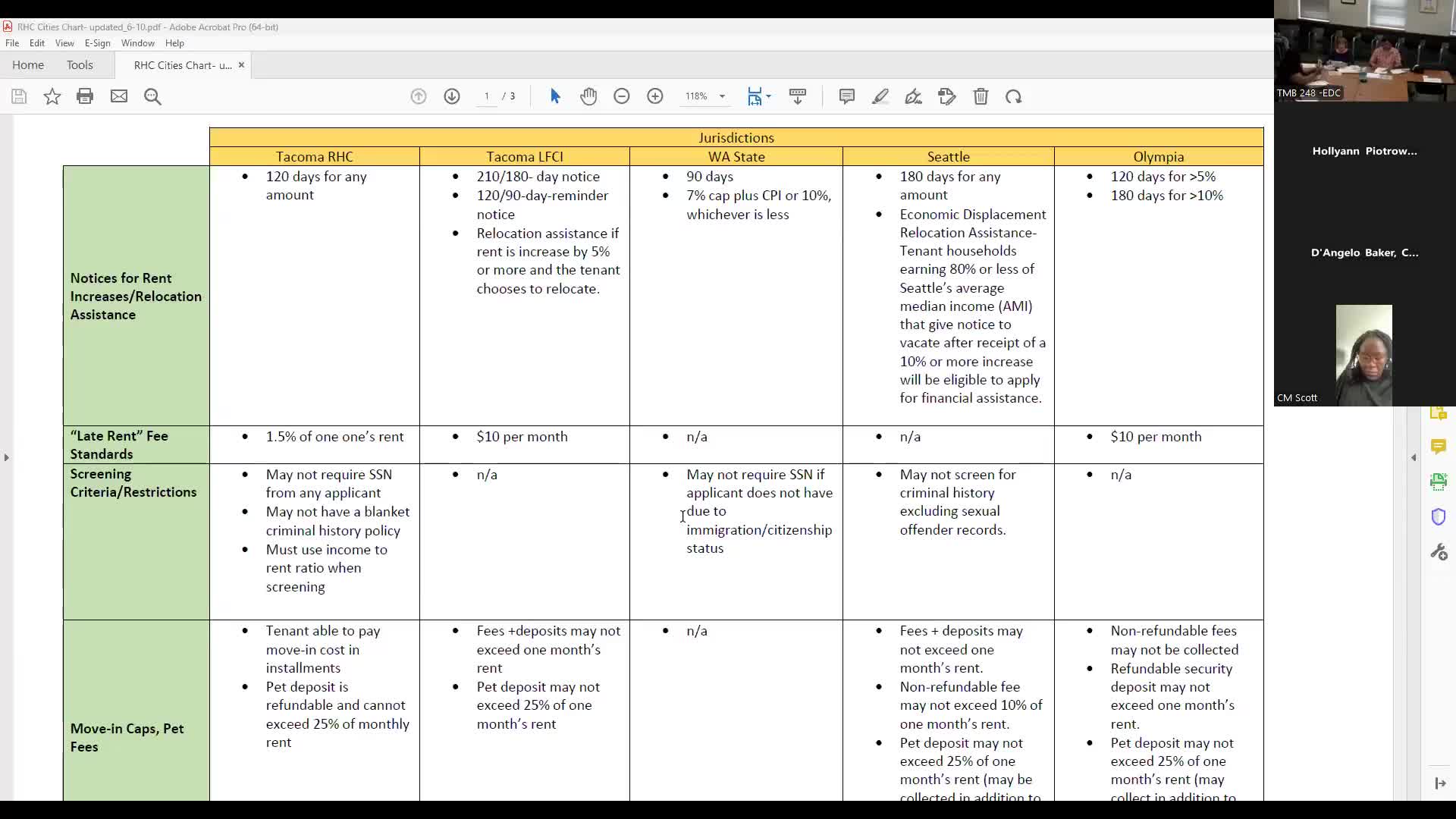Viewport: 1456px width, 819px height.
Task: Select the highlight text pen tool
Action: [x=880, y=96]
